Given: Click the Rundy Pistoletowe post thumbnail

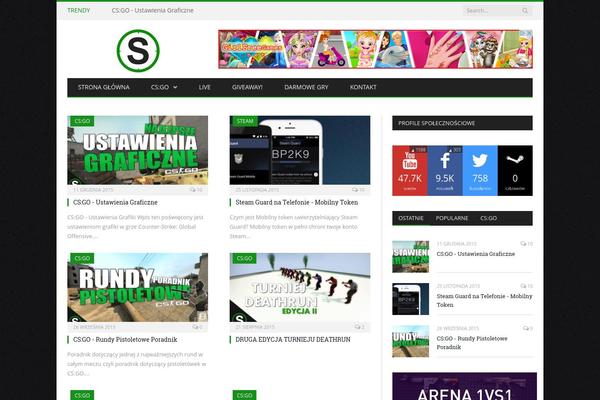Looking at the screenshot, I should [138, 287].
